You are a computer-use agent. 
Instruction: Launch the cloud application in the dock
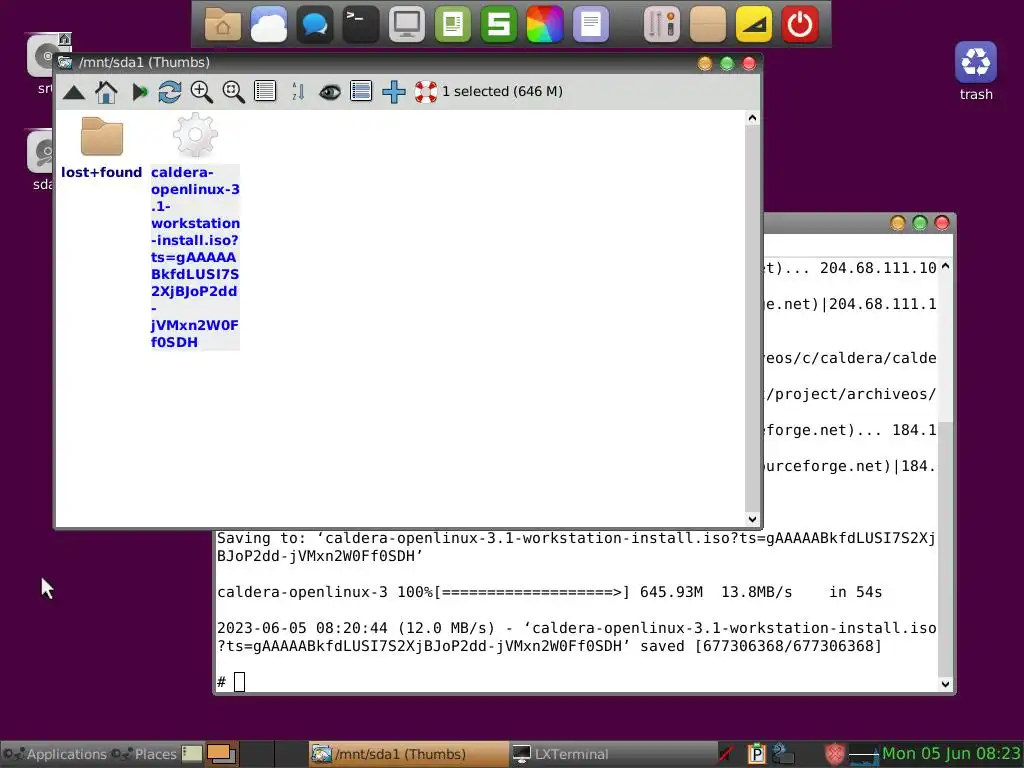(269, 25)
